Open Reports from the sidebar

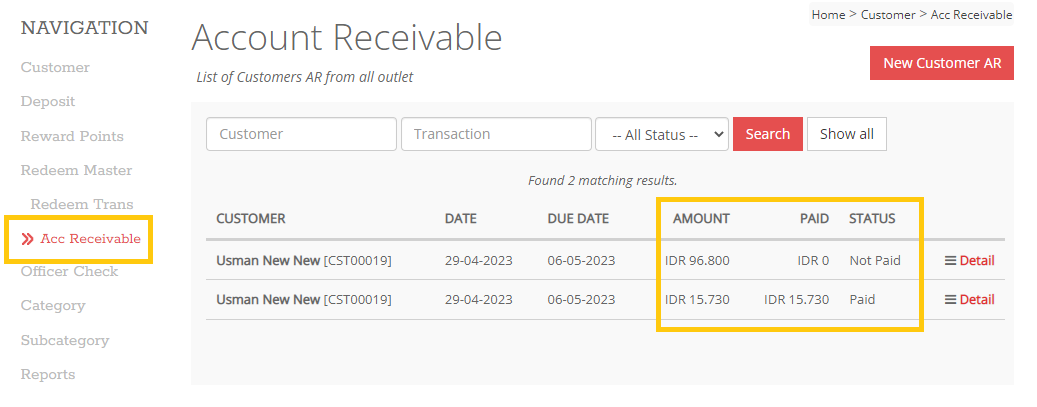coord(48,374)
